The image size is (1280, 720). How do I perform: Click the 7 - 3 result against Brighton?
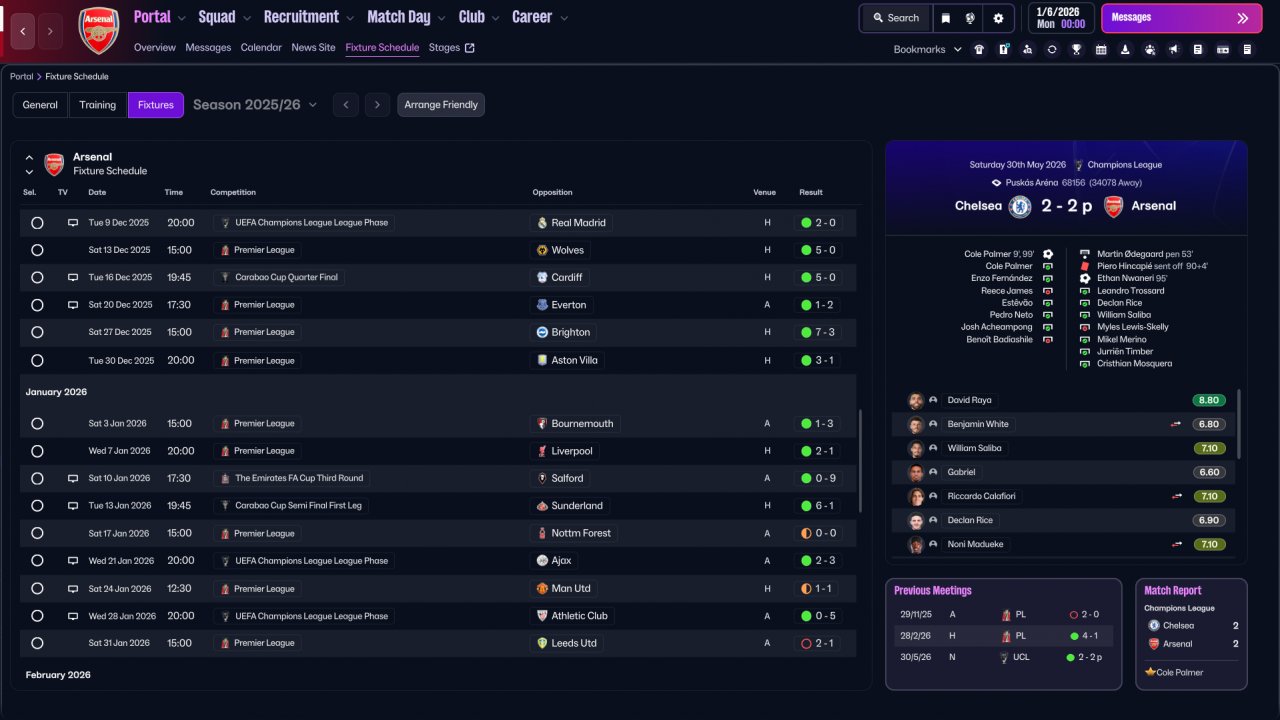[818, 332]
